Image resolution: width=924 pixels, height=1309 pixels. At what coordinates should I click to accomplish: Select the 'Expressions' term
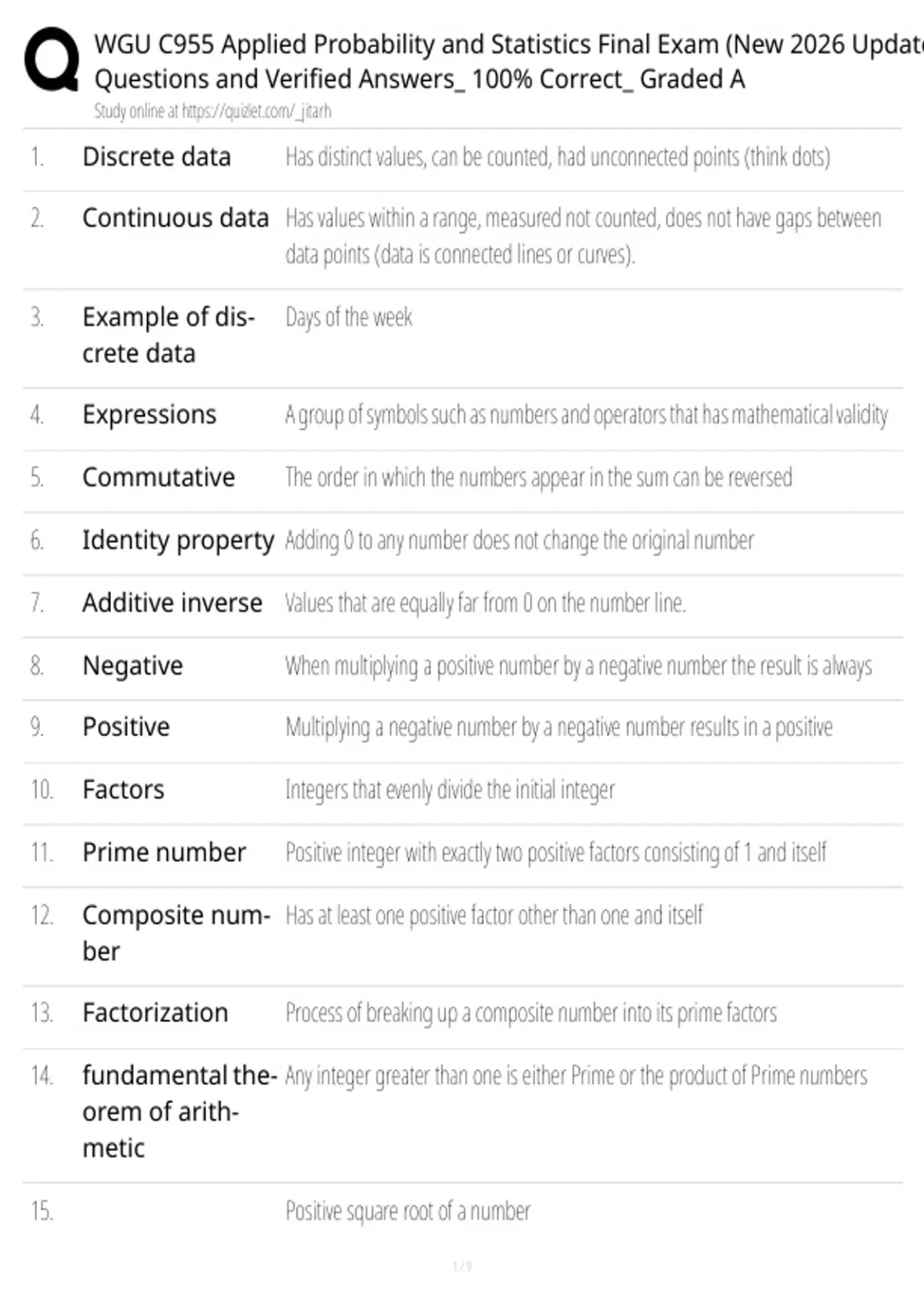click(149, 415)
